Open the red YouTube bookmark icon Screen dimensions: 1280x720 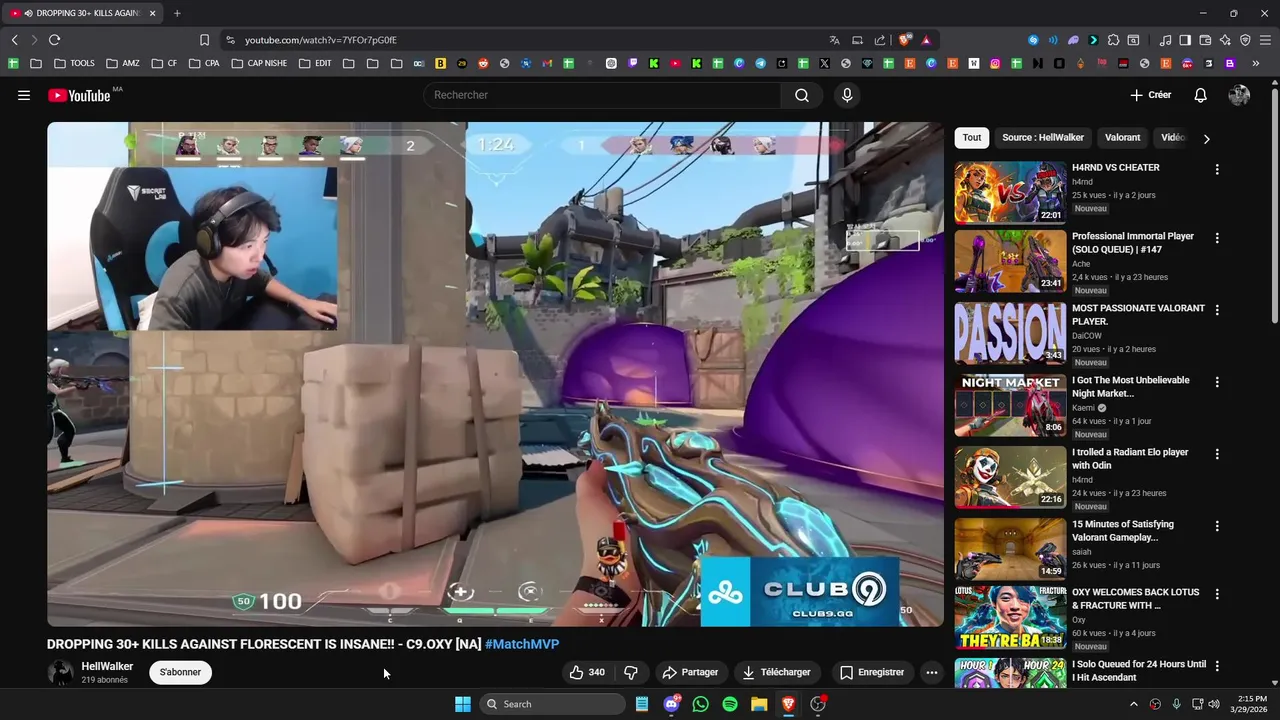pyautogui.click(x=675, y=63)
